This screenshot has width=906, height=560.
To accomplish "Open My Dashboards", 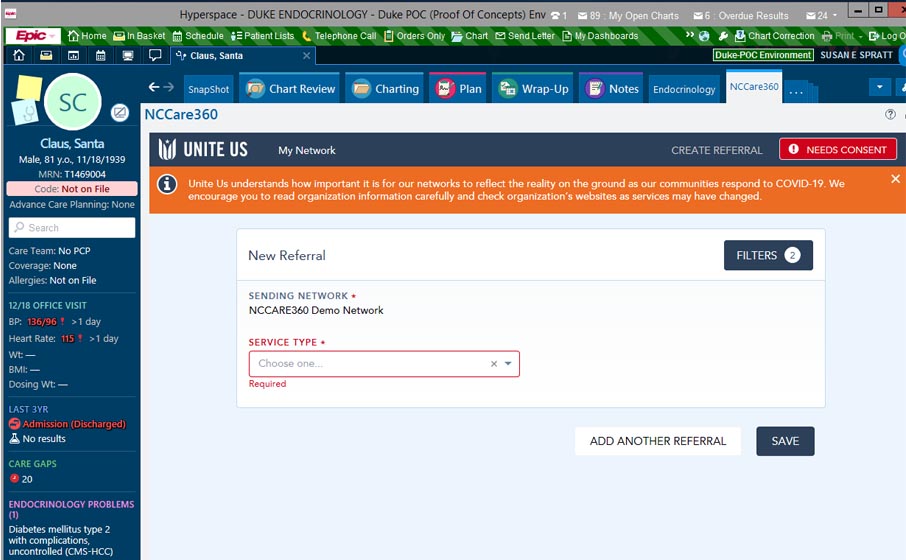I will pos(600,36).
